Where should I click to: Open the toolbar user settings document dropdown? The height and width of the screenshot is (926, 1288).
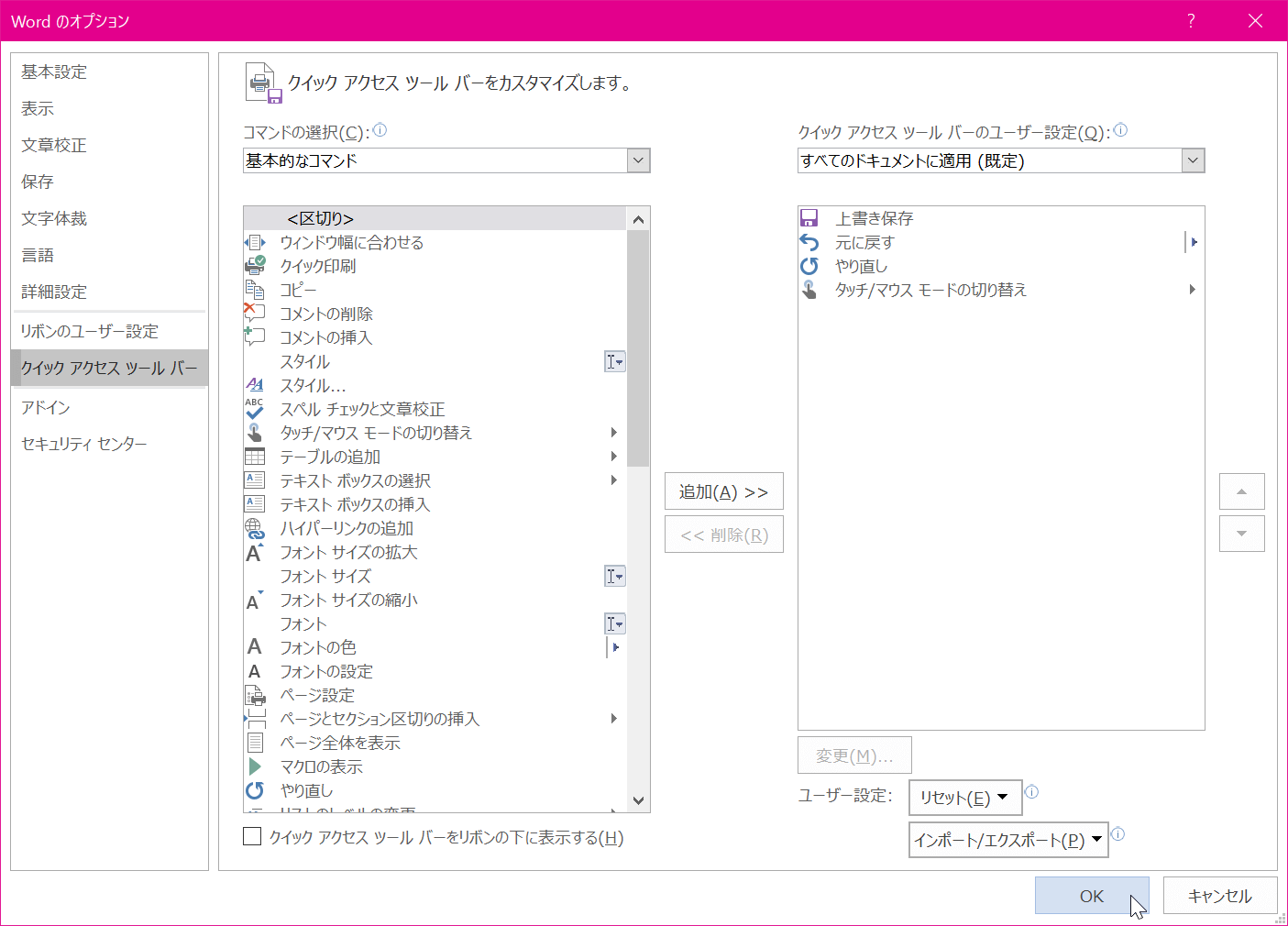(x=1193, y=160)
